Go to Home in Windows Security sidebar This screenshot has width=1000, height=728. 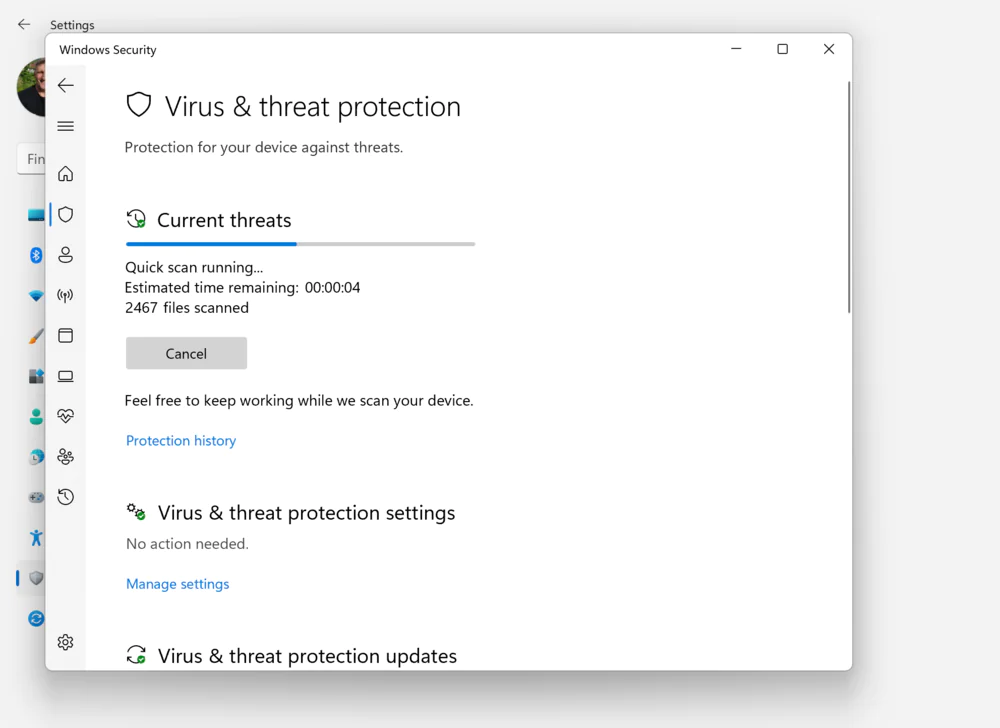tap(66, 174)
